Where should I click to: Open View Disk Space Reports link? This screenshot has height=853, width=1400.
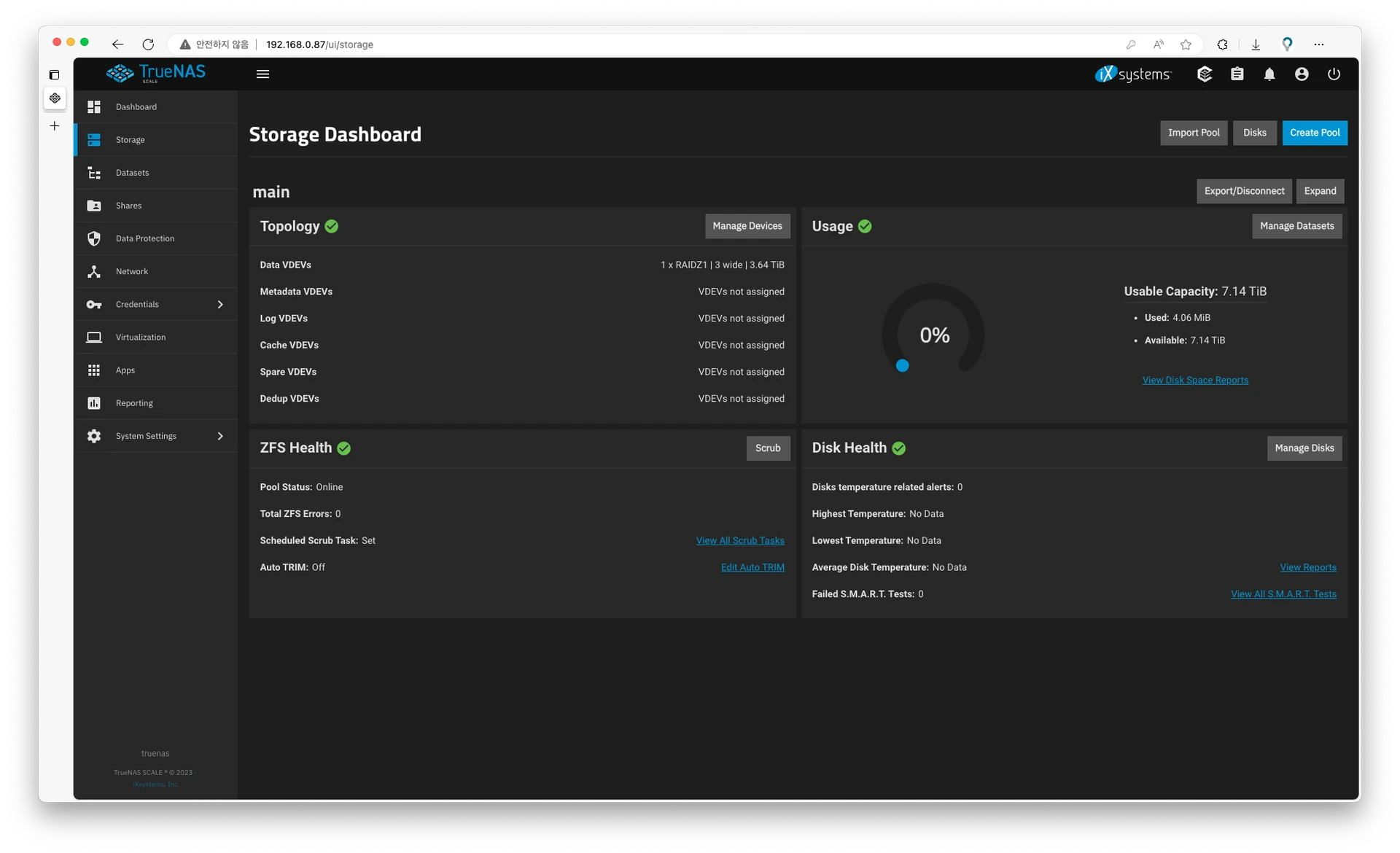(1195, 380)
